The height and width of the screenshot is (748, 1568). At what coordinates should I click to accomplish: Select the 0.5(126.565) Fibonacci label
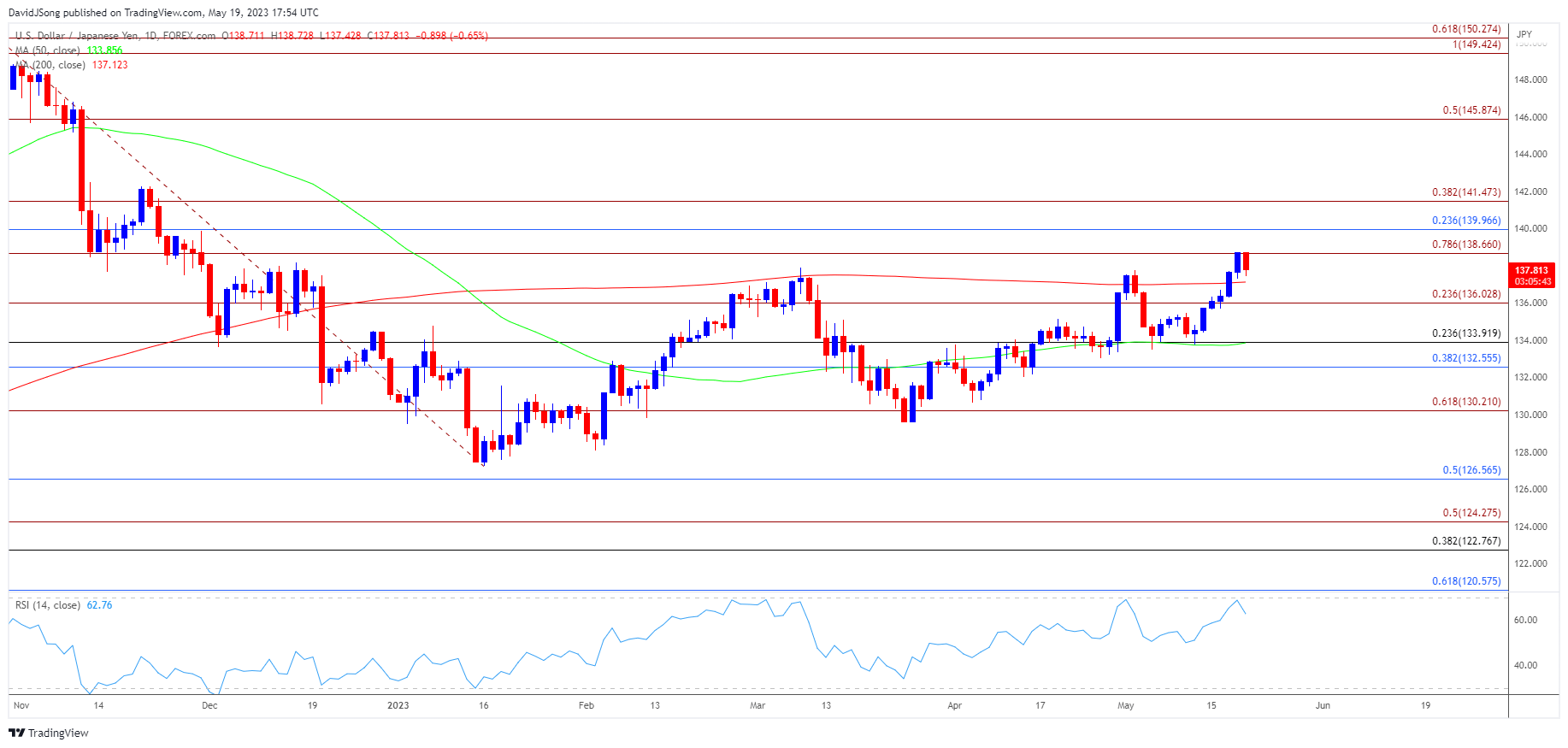pyautogui.click(x=1471, y=470)
